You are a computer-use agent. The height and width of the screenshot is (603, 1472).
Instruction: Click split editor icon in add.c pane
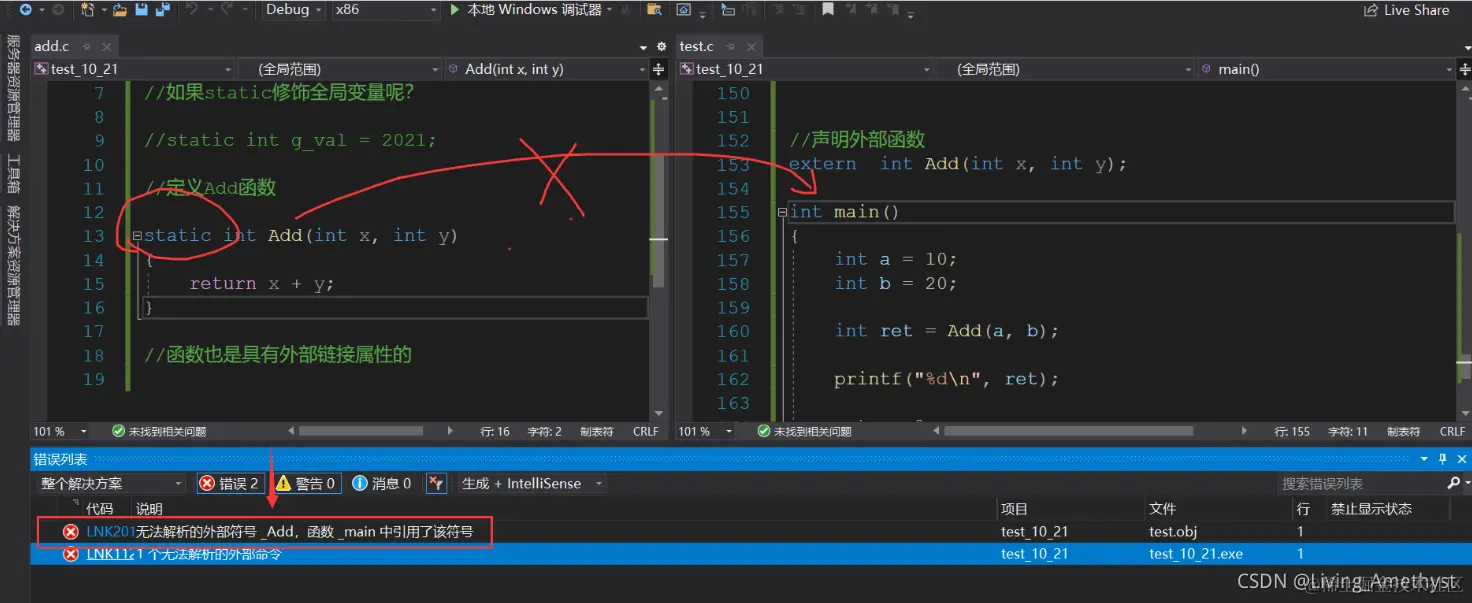659,69
